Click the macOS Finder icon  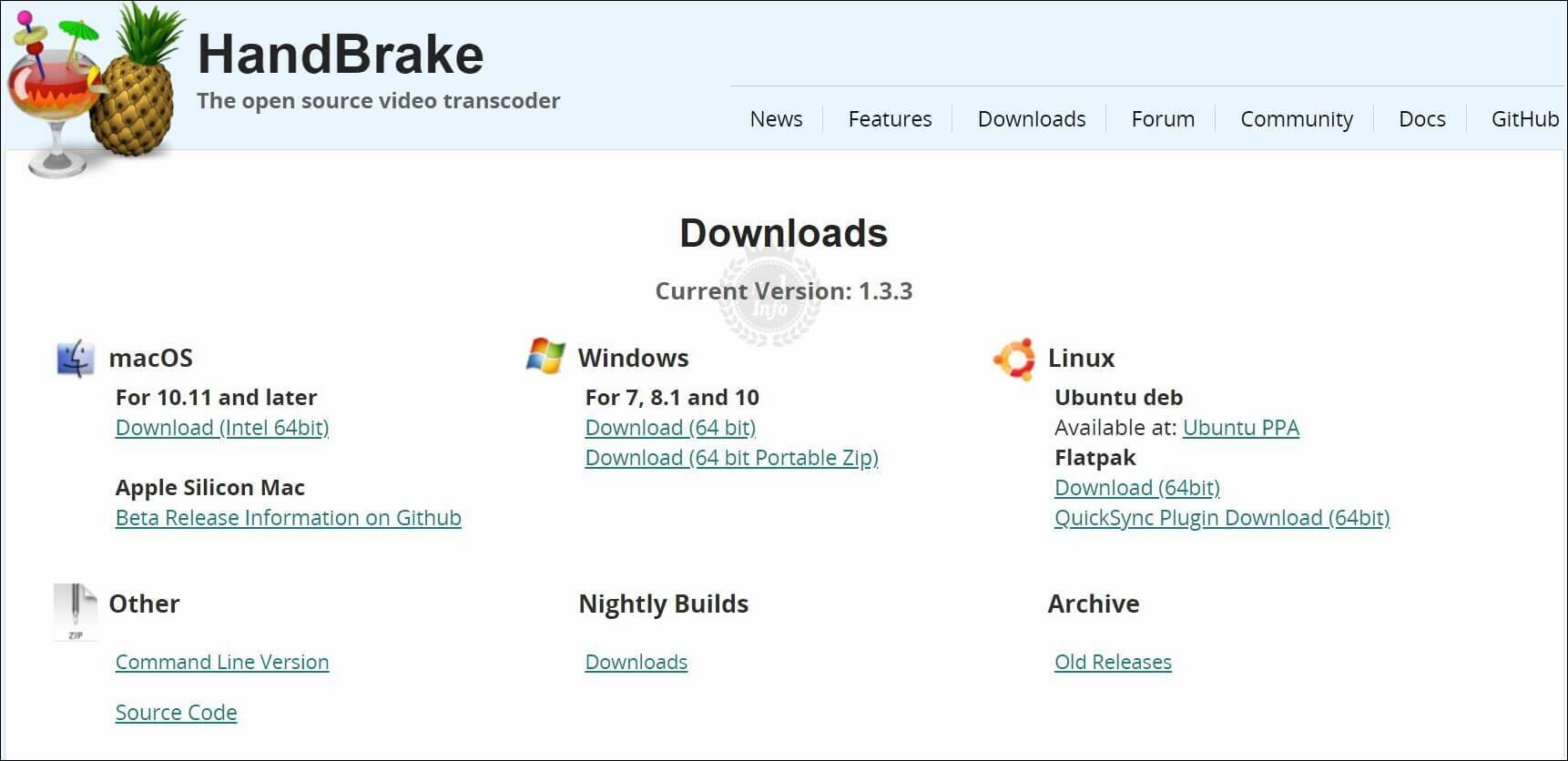click(75, 358)
